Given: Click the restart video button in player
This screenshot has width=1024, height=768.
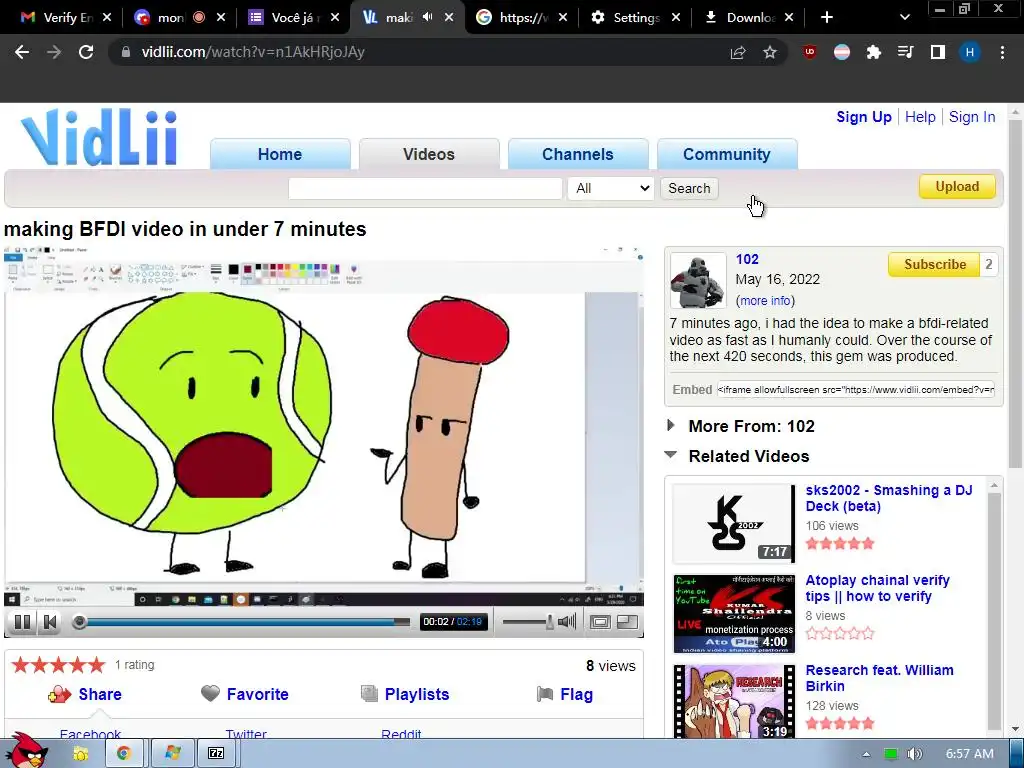Looking at the screenshot, I should click(50, 622).
